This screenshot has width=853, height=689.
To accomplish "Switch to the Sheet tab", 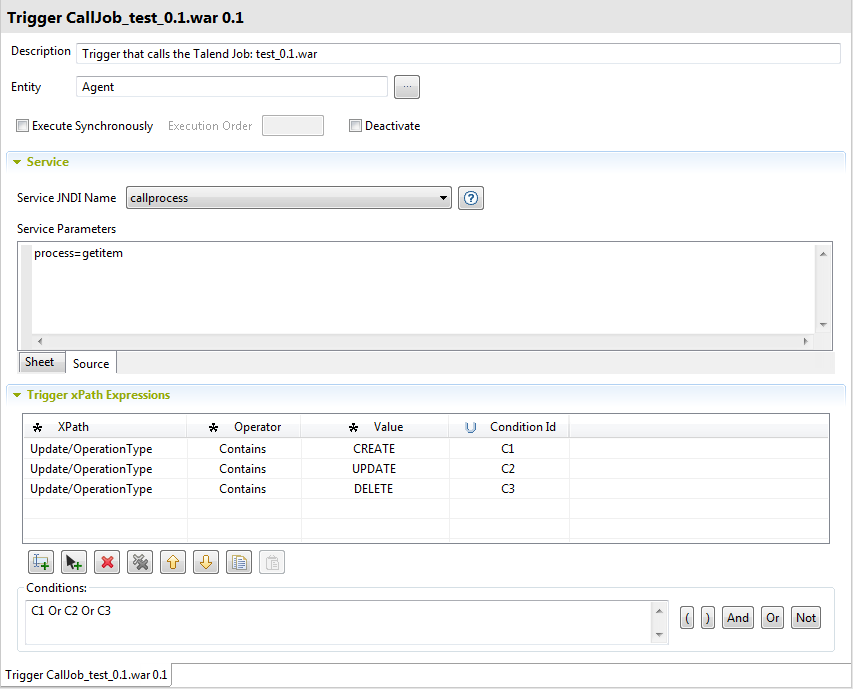I will click(40, 362).
